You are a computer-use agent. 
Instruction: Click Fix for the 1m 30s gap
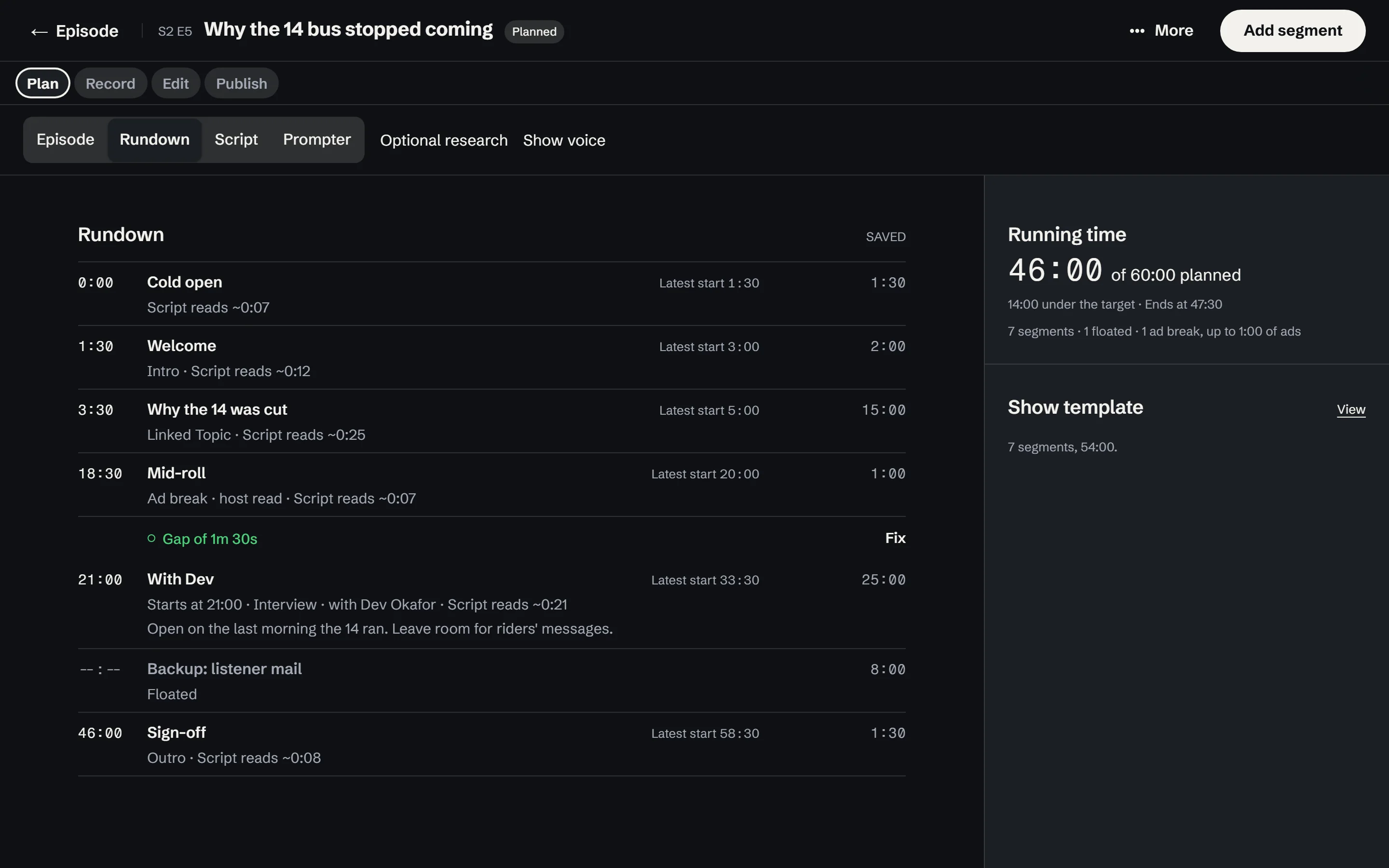895,538
